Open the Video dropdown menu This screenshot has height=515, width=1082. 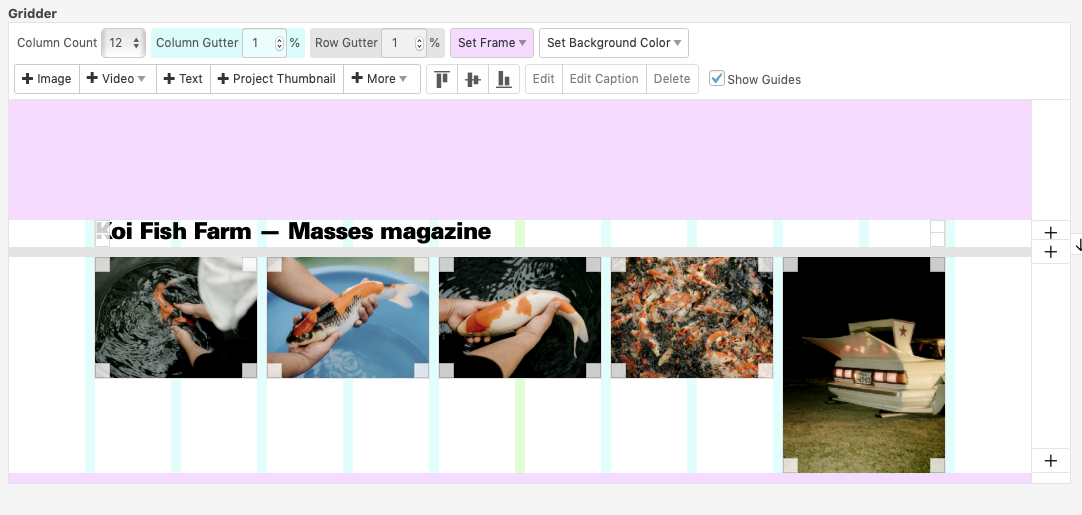(117, 79)
